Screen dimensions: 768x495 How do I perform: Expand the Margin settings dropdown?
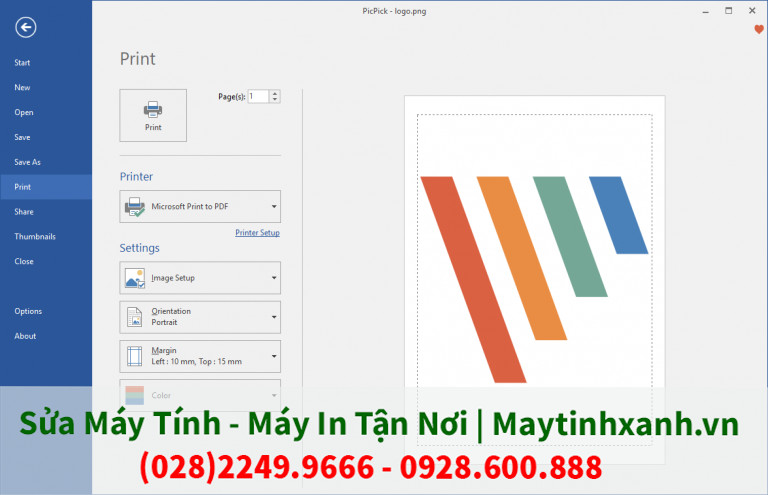[200, 356]
